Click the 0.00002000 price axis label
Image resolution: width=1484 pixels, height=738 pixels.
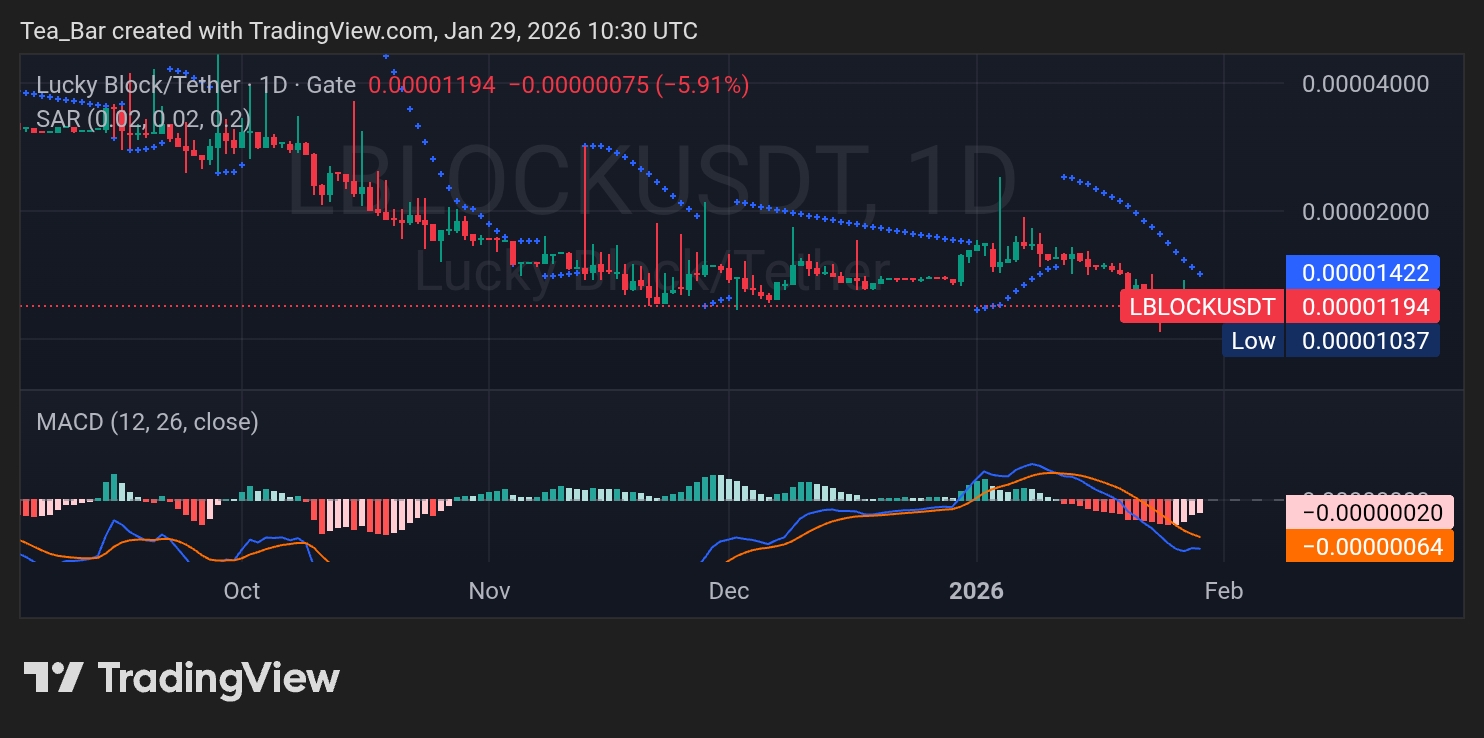pyautogui.click(x=1365, y=212)
